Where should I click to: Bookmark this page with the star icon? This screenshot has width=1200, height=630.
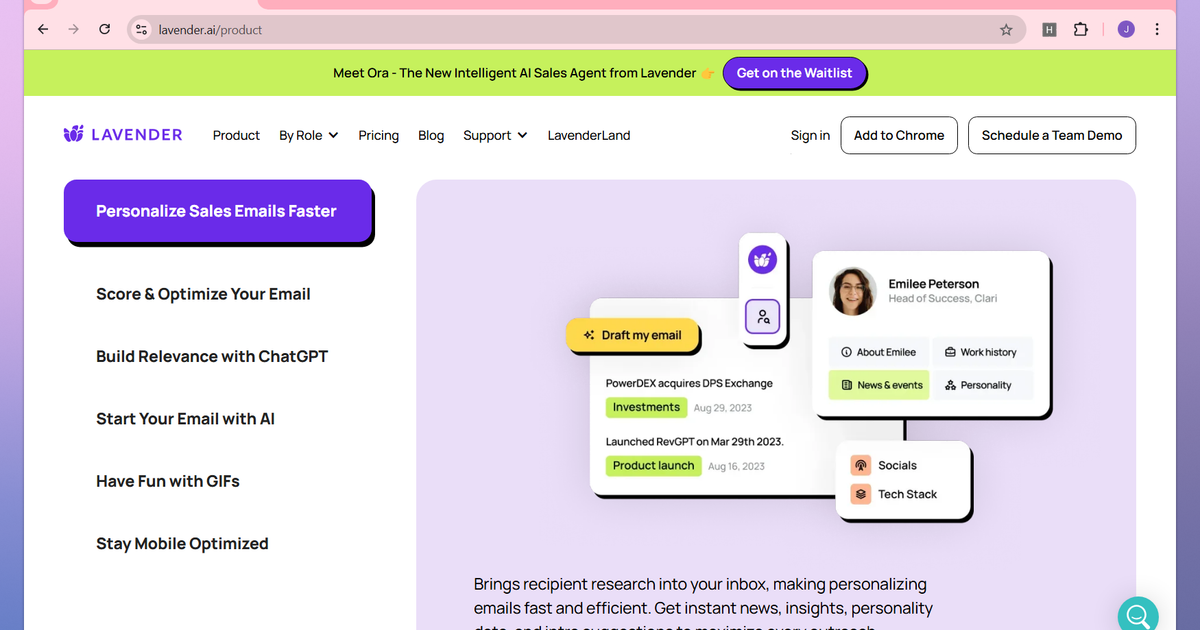pos(1006,30)
